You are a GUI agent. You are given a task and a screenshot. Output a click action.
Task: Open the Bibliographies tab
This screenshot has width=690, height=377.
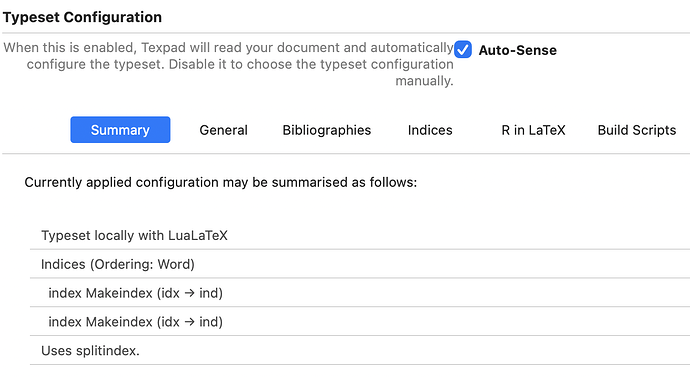pyautogui.click(x=327, y=130)
